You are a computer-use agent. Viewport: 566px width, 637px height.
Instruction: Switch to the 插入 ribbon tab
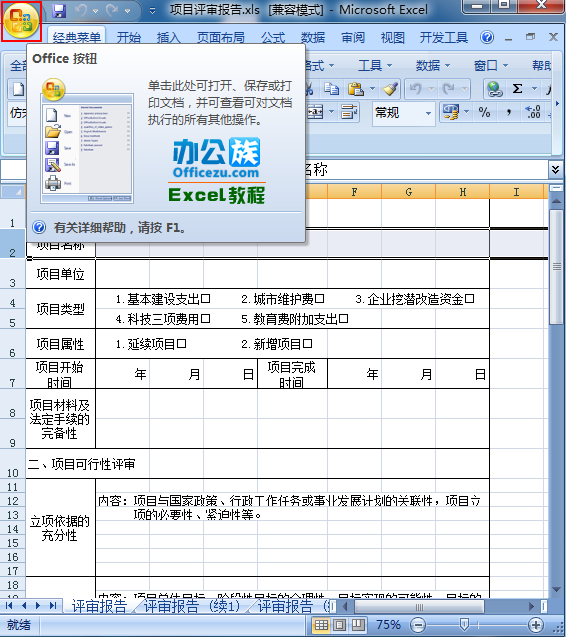[x=169, y=37]
